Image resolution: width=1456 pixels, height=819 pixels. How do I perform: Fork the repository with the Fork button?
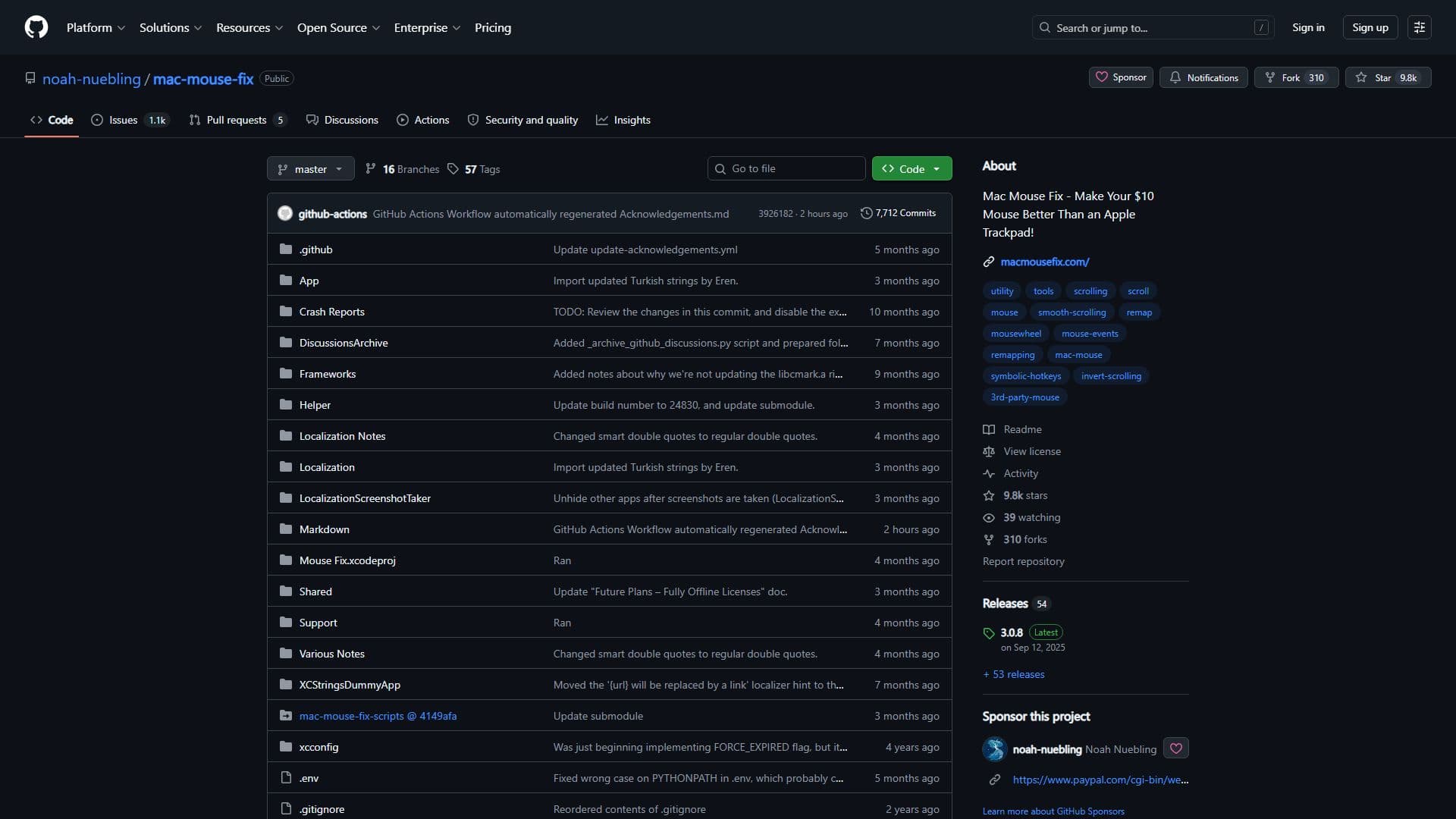(x=1297, y=77)
